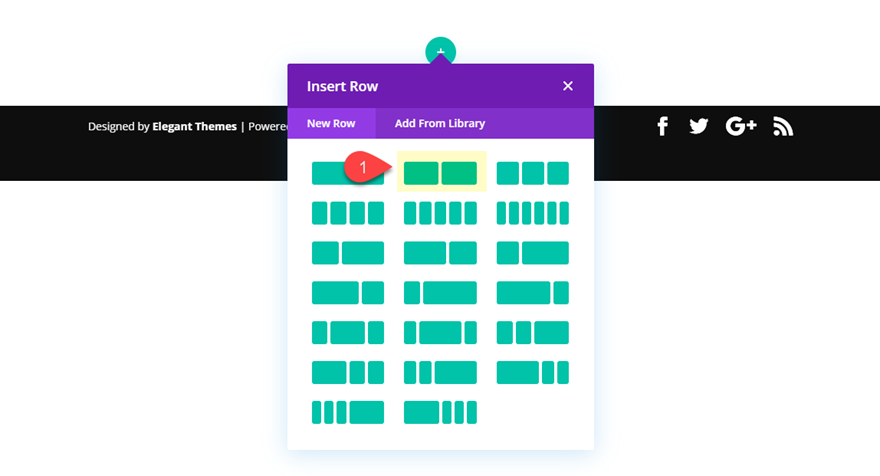Pick the six equal columns layout

coord(532,213)
